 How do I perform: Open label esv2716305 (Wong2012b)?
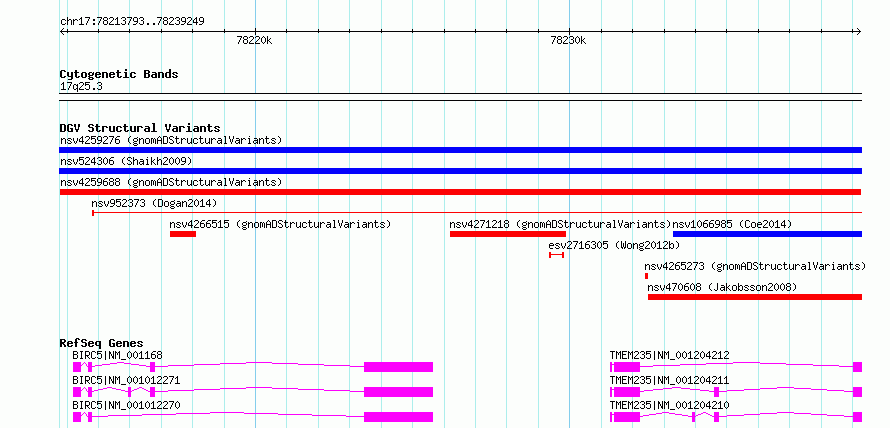pyautogui.click(x=614, y=245)
